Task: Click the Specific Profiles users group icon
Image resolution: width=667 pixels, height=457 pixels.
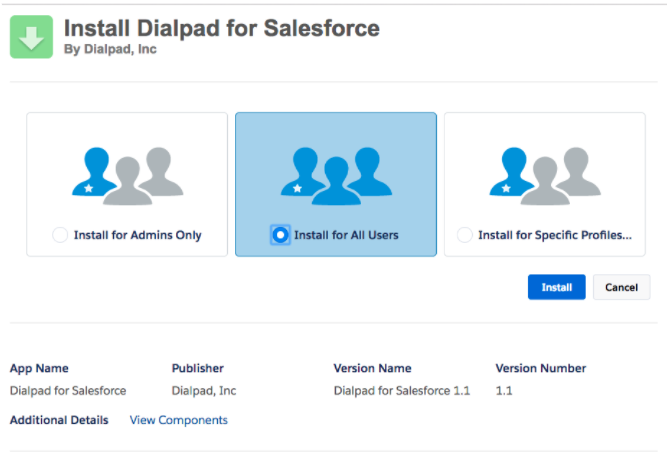Action: click(545, 176)
